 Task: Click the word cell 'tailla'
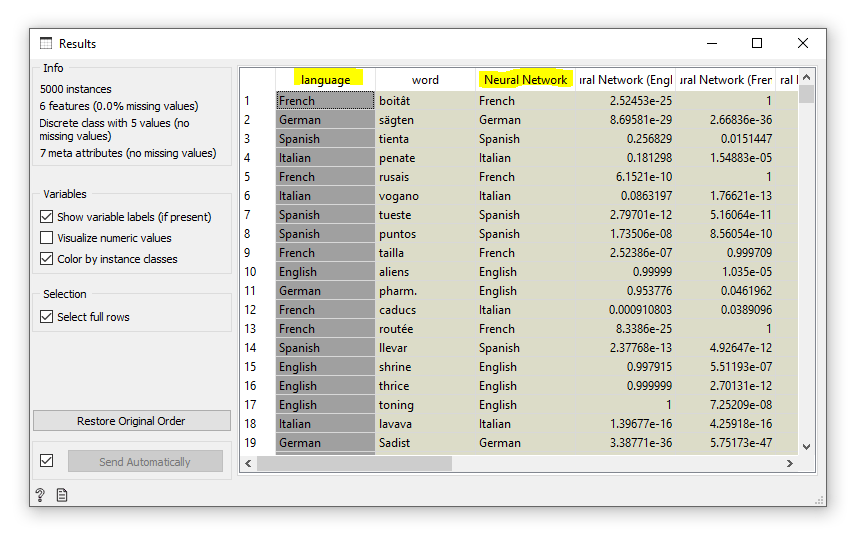[x=426, y=253]
